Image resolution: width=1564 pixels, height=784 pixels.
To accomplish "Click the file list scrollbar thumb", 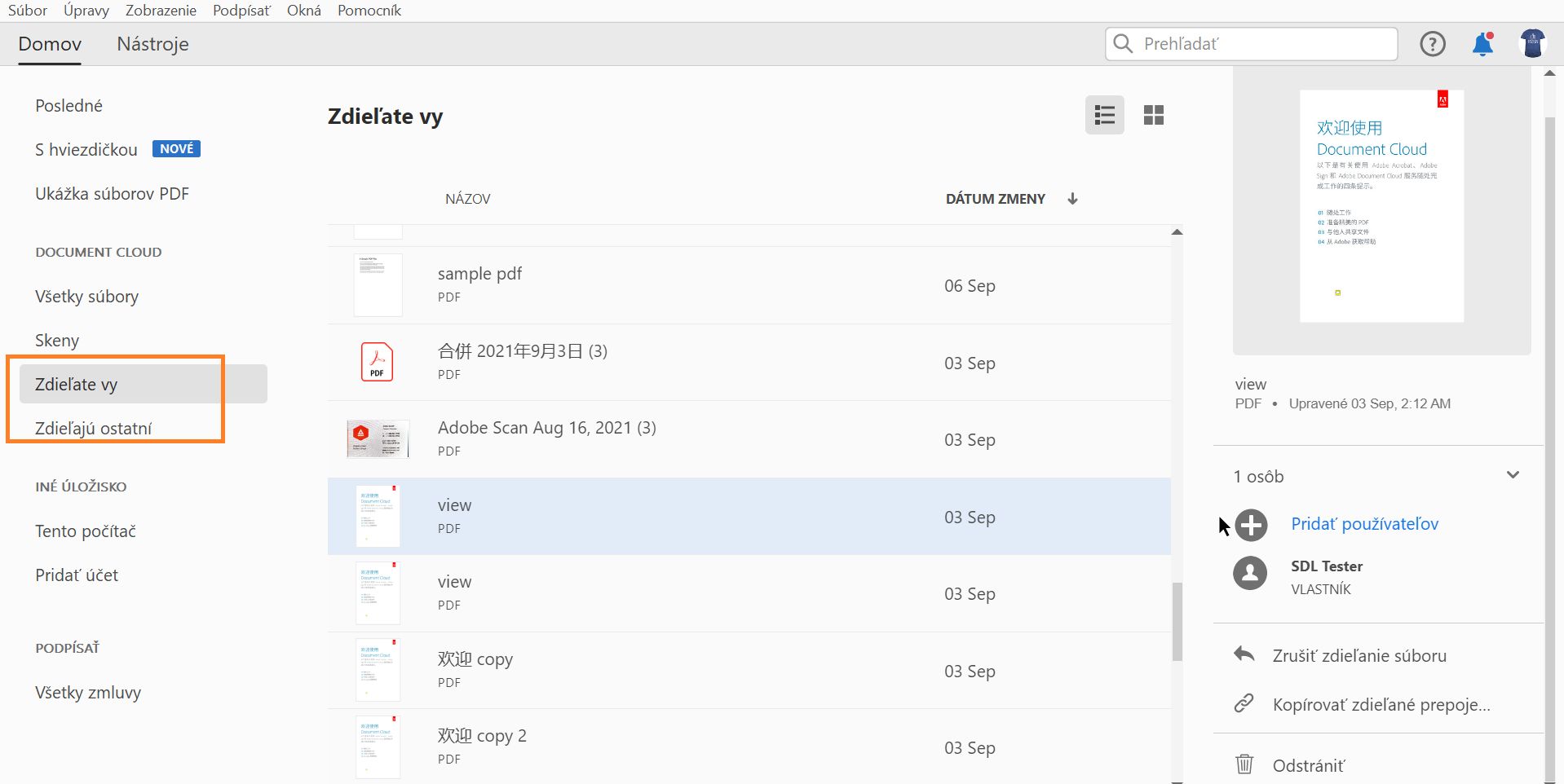I will coord(1177,621).
